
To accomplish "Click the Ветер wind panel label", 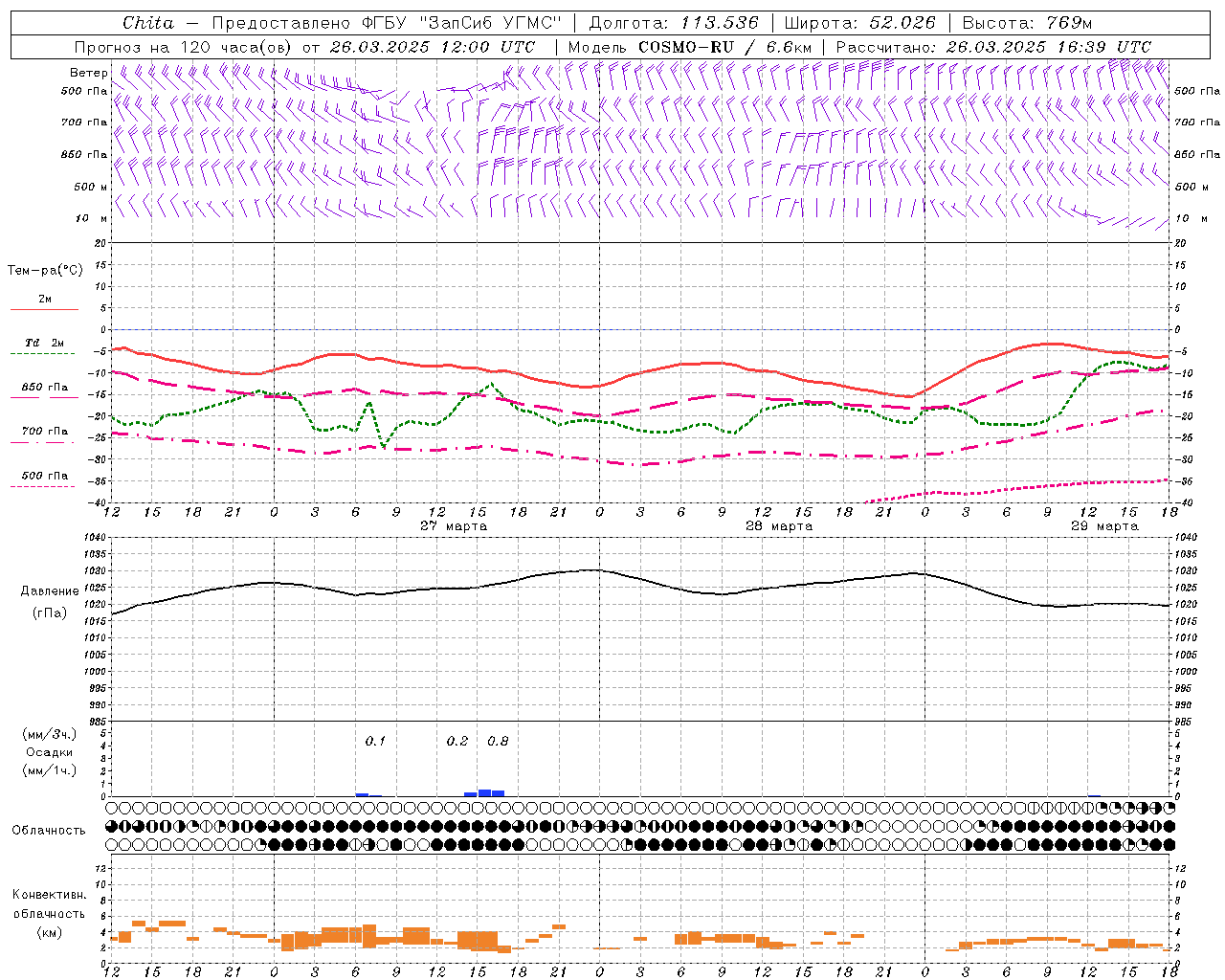I will click(88, 73).
